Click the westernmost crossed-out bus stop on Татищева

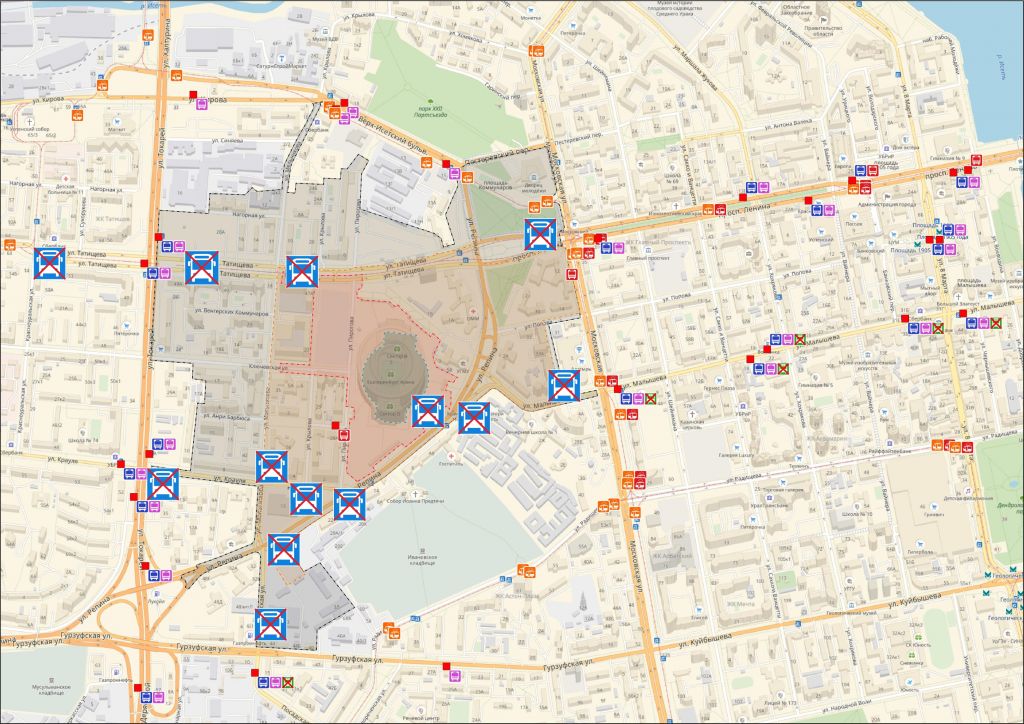(x=50, y=263)
